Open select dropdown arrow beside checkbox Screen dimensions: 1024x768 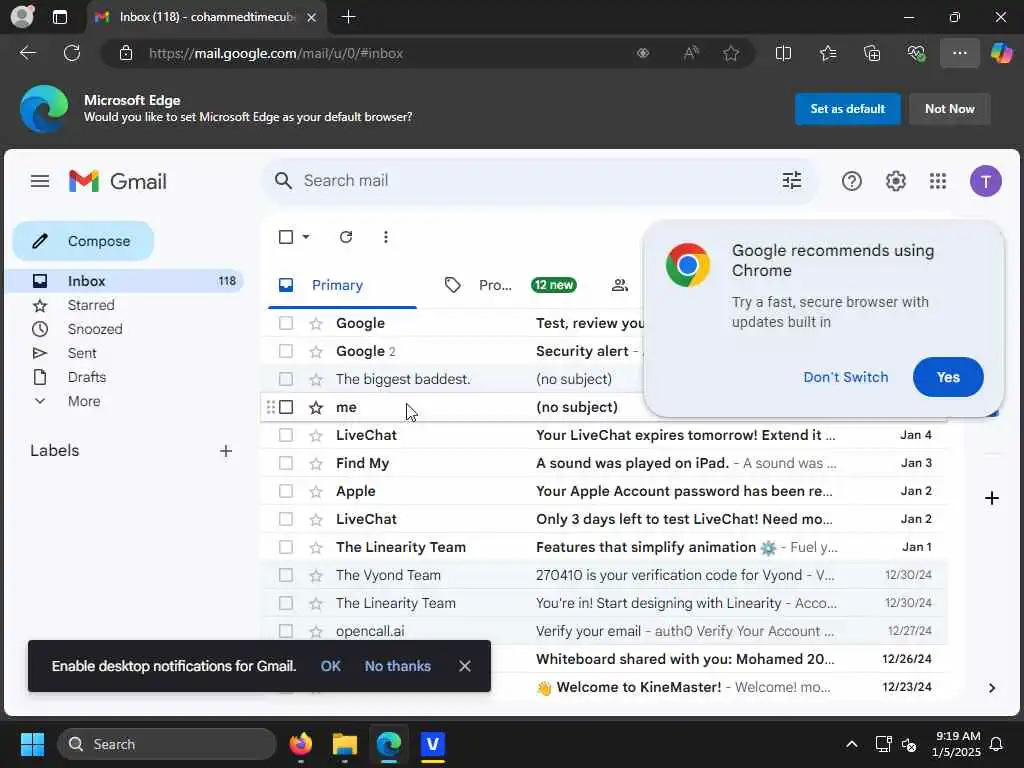click(306, 237)
